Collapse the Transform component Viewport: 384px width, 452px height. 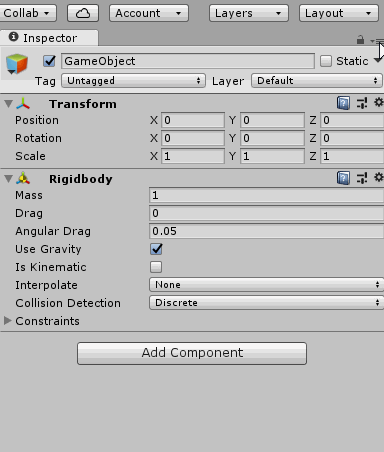click(x=8, y=104)
